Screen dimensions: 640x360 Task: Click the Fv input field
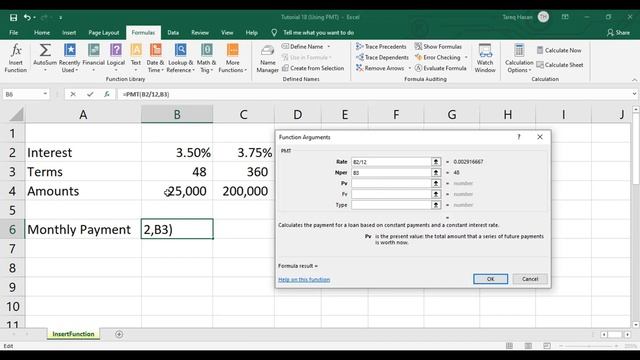pos(391,194)
